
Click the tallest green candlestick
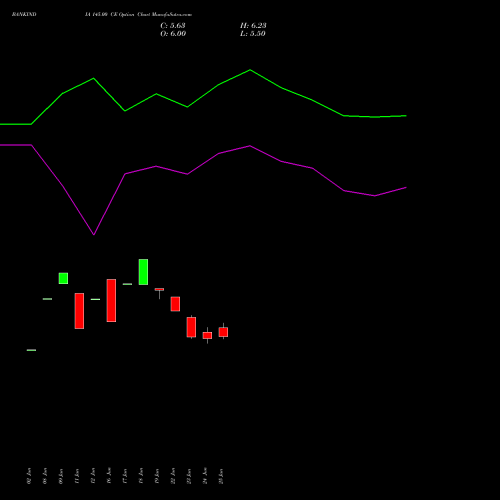pyautogui.click(x=143, y=272)
